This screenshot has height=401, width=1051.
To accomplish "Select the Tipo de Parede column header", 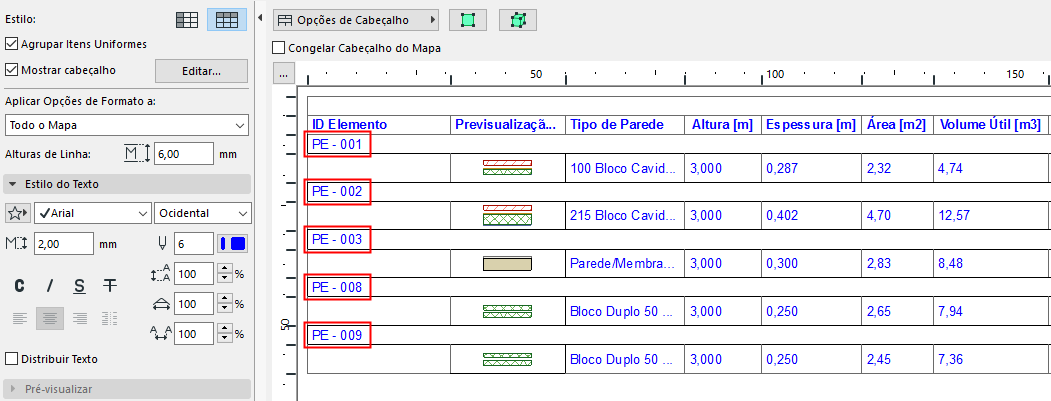I will [x=625, y=125].
